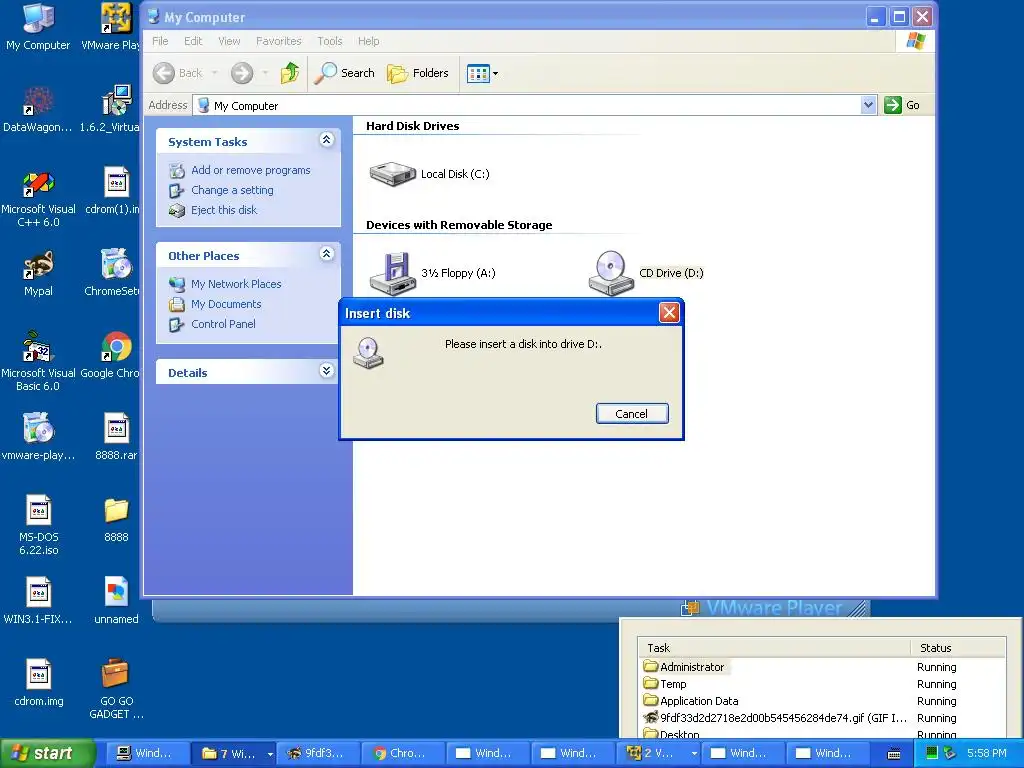Select WIN3.1-FIX desktop file
The height and width of the screenshot is (768, 1024).
point(38,601)
